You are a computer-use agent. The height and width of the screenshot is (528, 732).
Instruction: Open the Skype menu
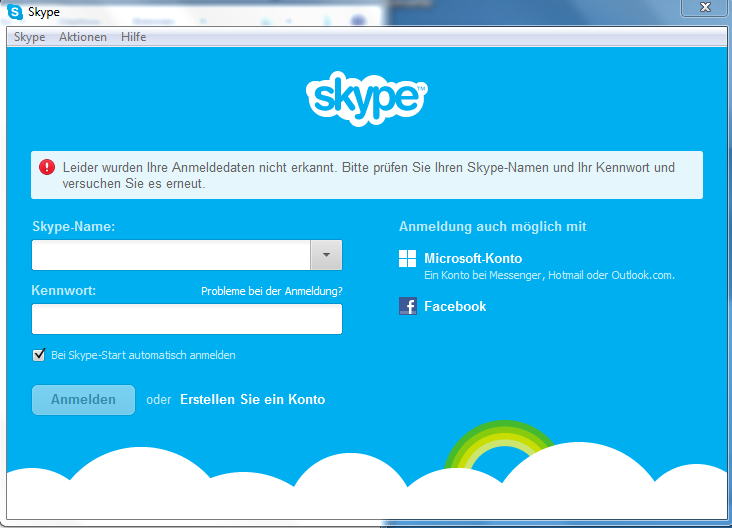click(29, 37)
